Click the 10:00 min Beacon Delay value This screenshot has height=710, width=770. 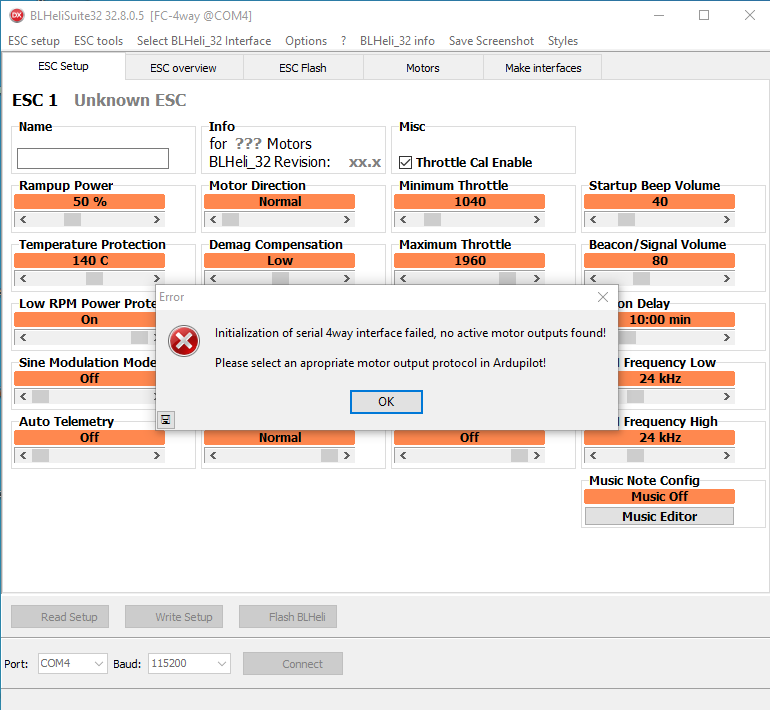[676, 320]
